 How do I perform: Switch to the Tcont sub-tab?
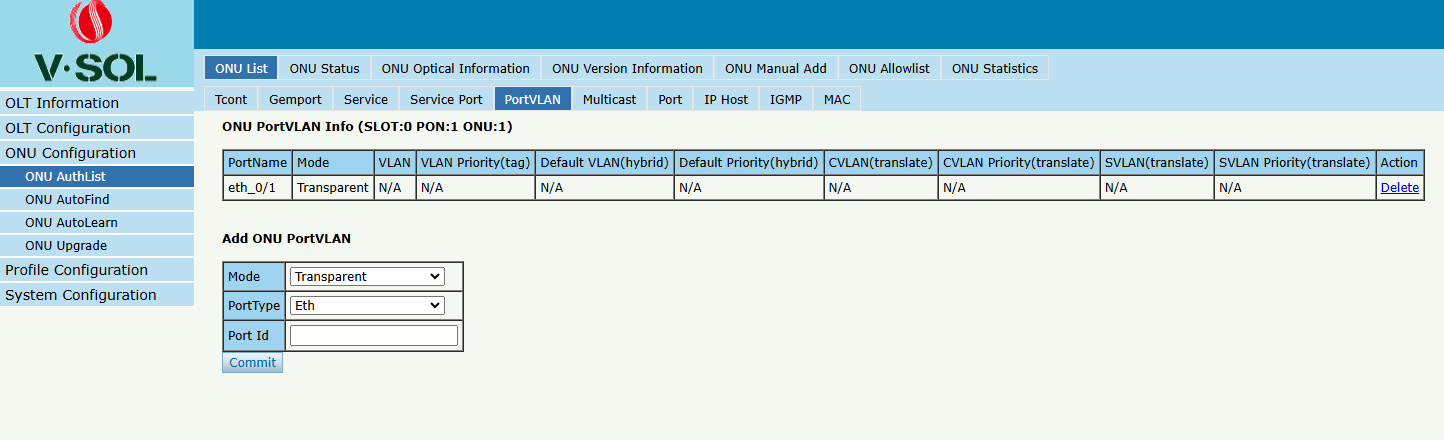pyautogui.click(x=231, y=99)
